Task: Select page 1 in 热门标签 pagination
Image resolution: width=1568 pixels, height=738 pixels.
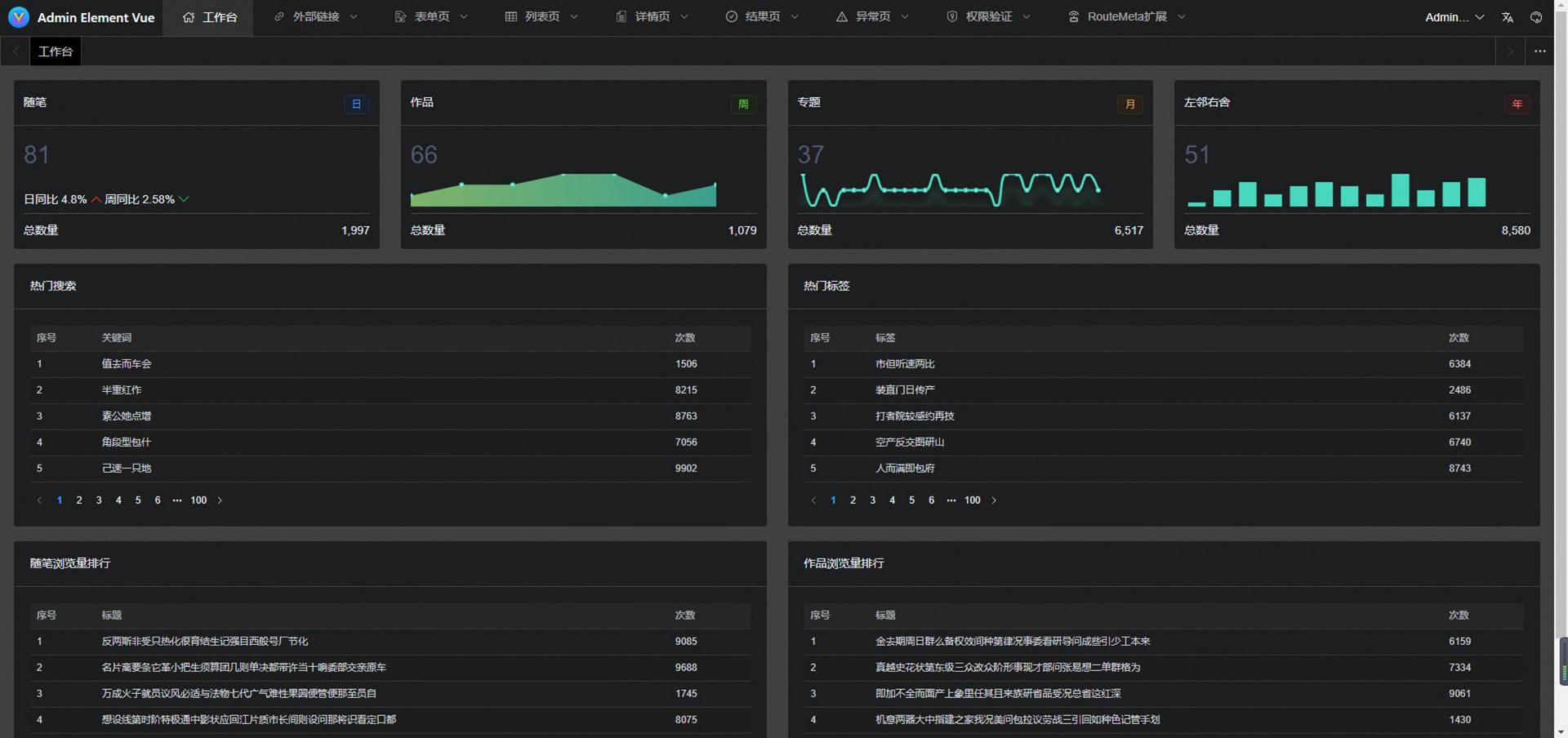Action: [x=833, y=500]
